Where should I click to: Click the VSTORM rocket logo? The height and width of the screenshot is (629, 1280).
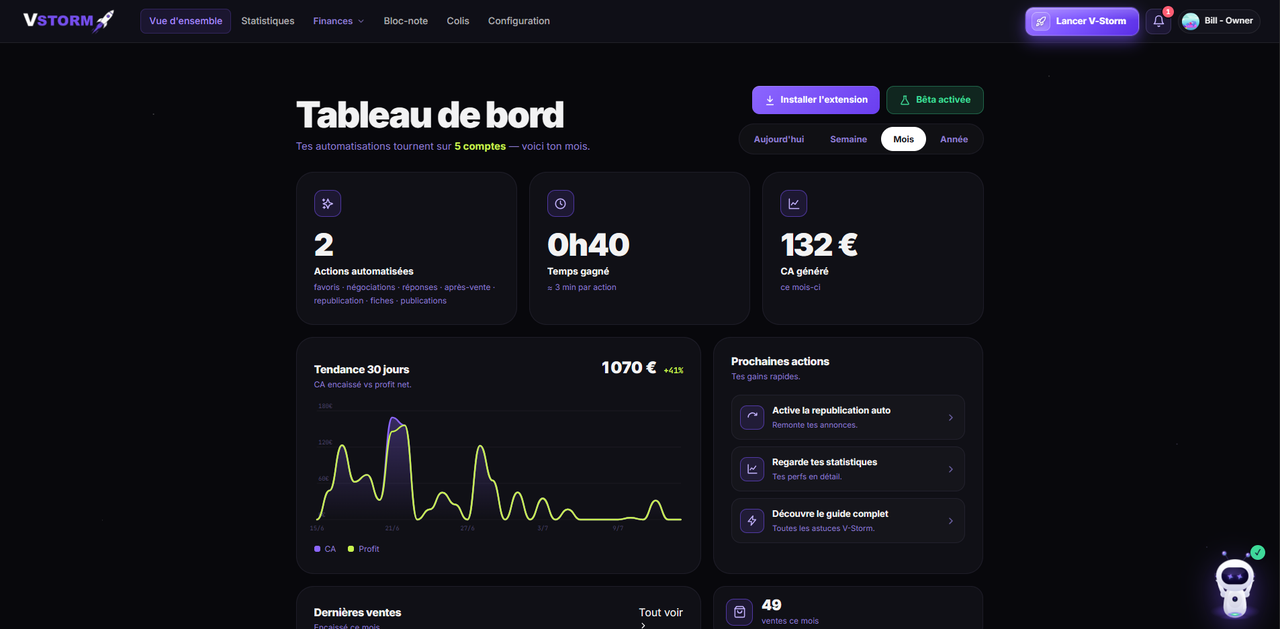[69, 20]
